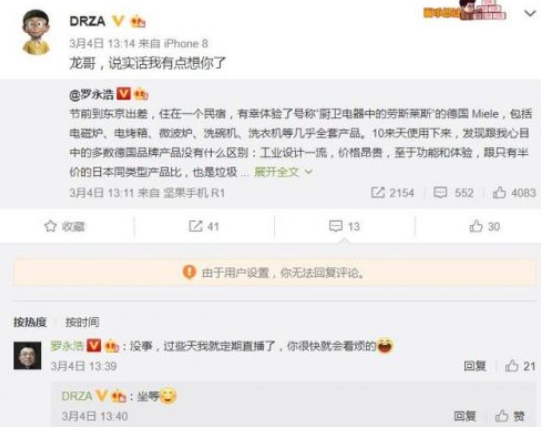The width and height of the screenshot is (541, 427).
Task: Click the DRZA username at post header
Action: 87,21
